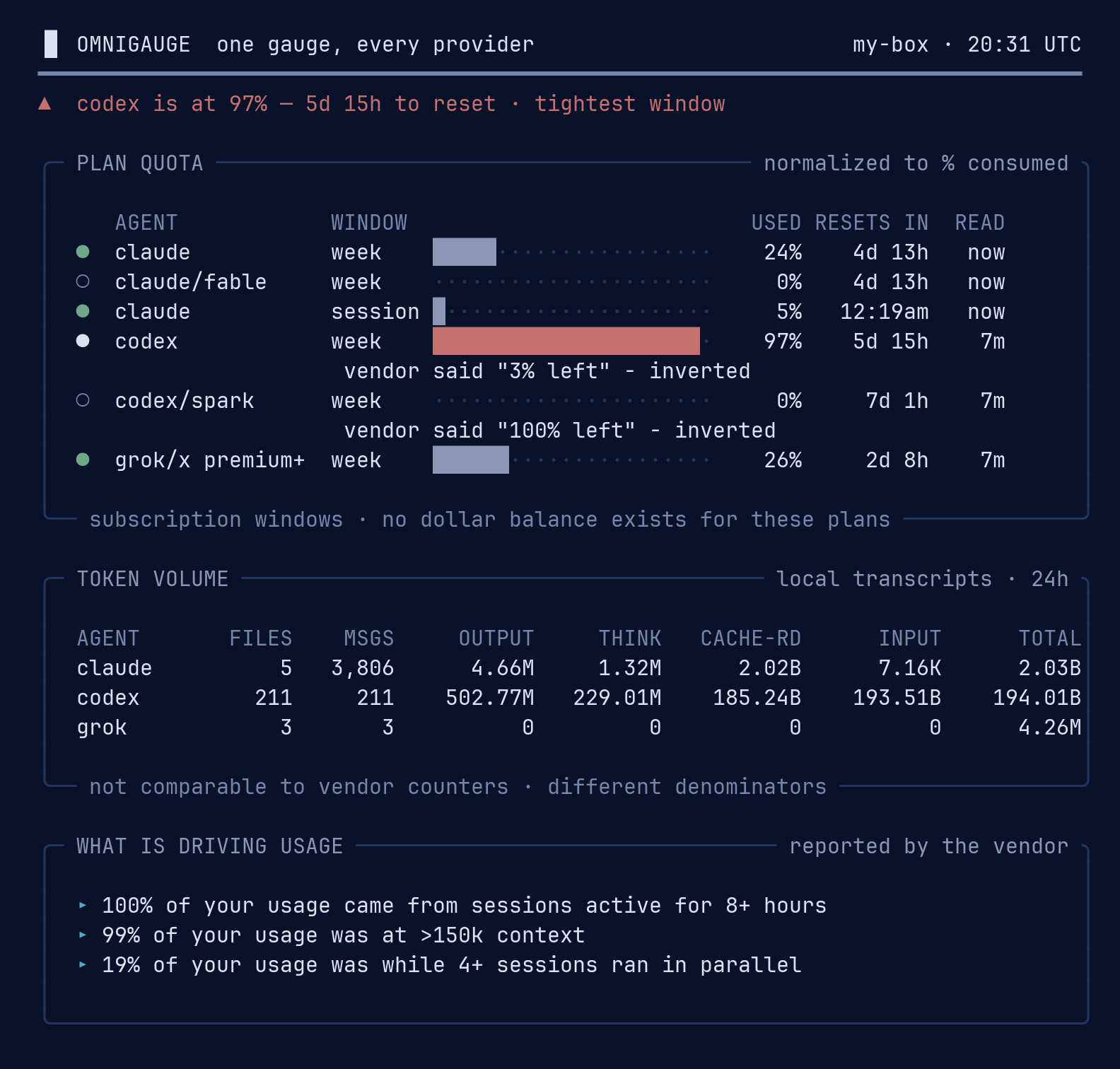Click white status dot for codex week
Screen dimensions: 1120x1069
[83, 341]
